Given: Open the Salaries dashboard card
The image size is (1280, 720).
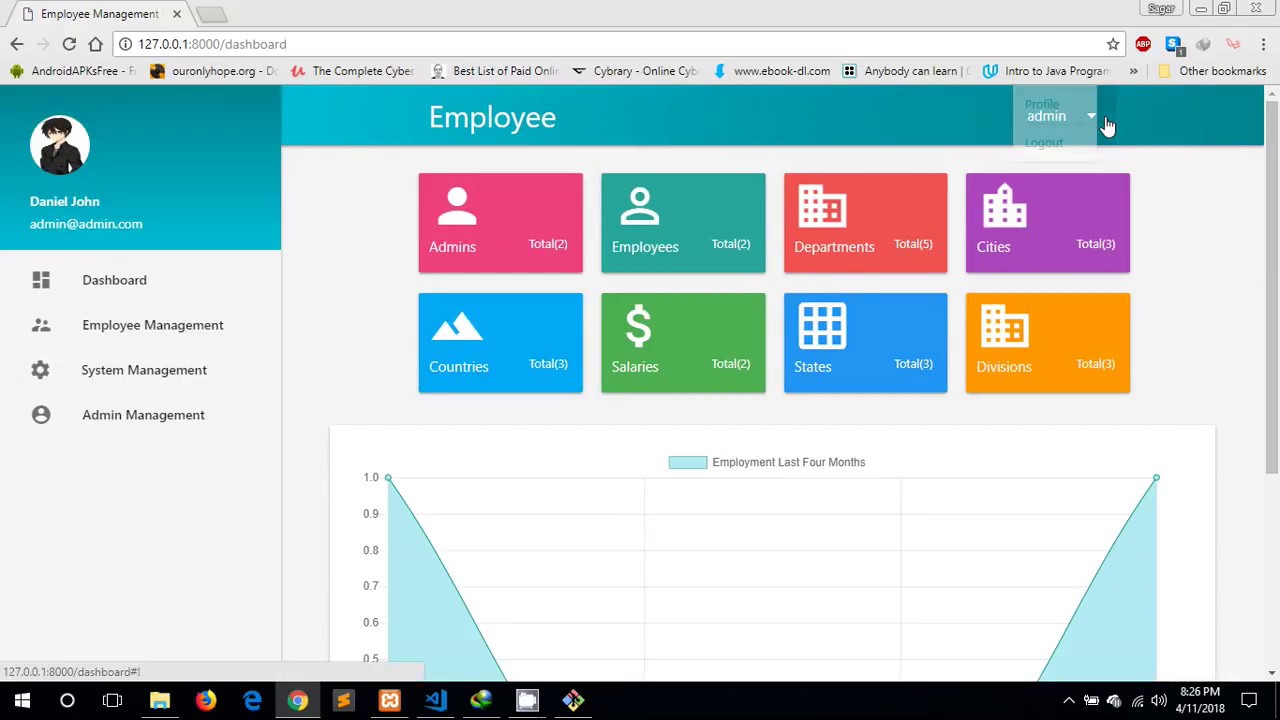Looking at the screenshot, I should point(683,343).
